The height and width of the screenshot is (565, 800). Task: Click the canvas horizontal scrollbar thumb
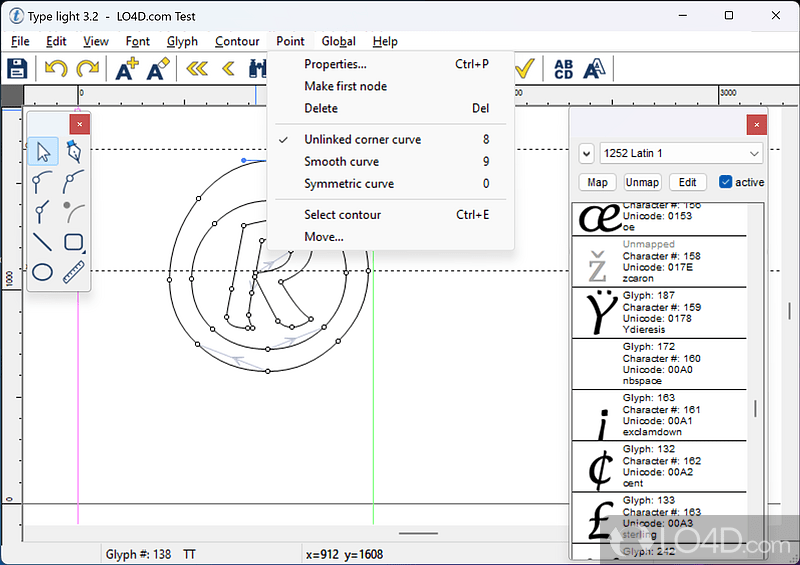click(x=418, y=533)
